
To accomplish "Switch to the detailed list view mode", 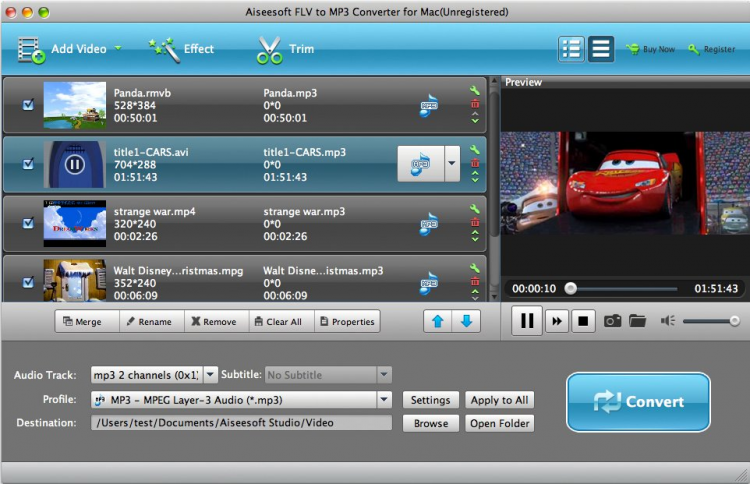I will point(570,48).
